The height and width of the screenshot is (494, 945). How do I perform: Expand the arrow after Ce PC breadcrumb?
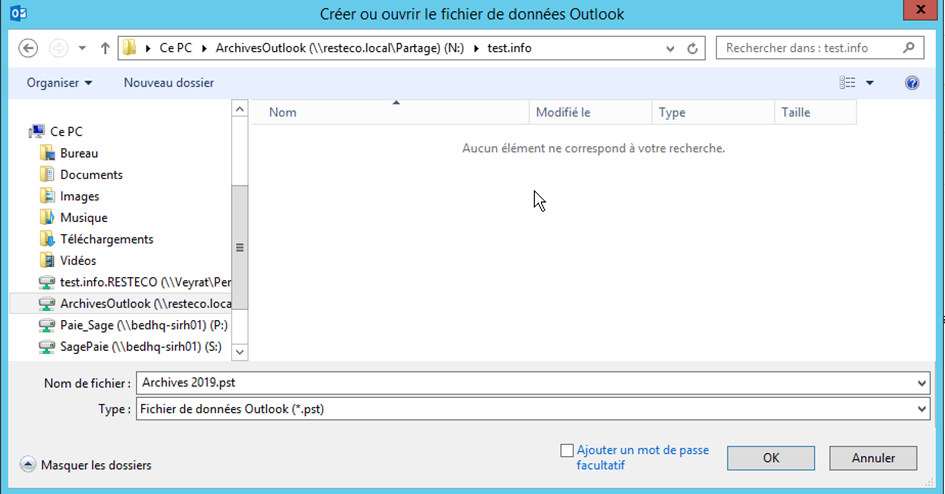(x=204, y=48)
